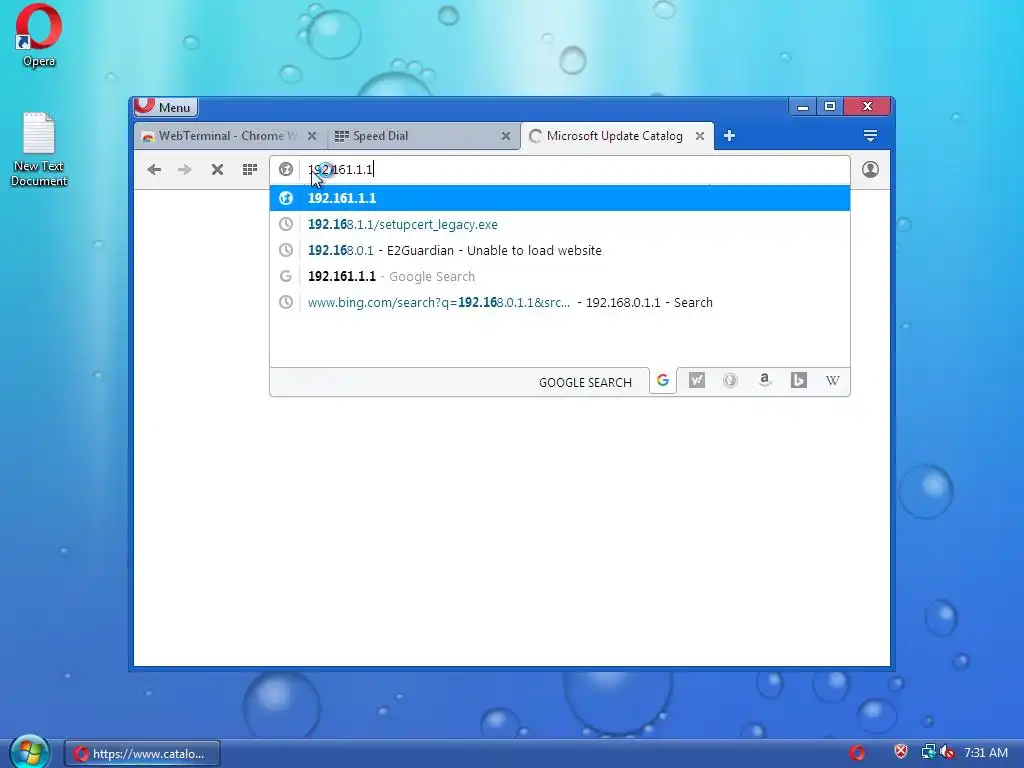This screenshot has width=1024, height=768.
Task: Click the Opera taskbar window button
Action: pyautogui.click(x=142, y=754)
